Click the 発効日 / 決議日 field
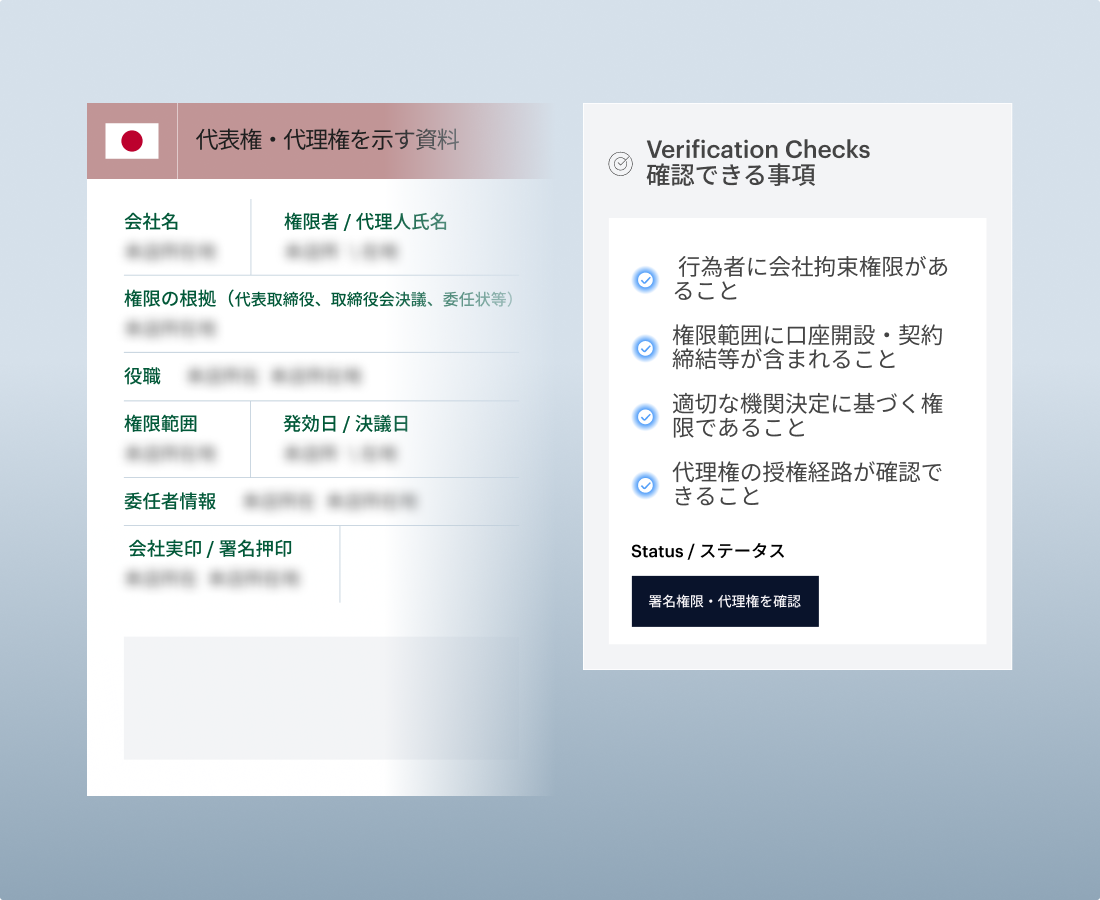Viewport: 1100px width, 900px height. 346,424
